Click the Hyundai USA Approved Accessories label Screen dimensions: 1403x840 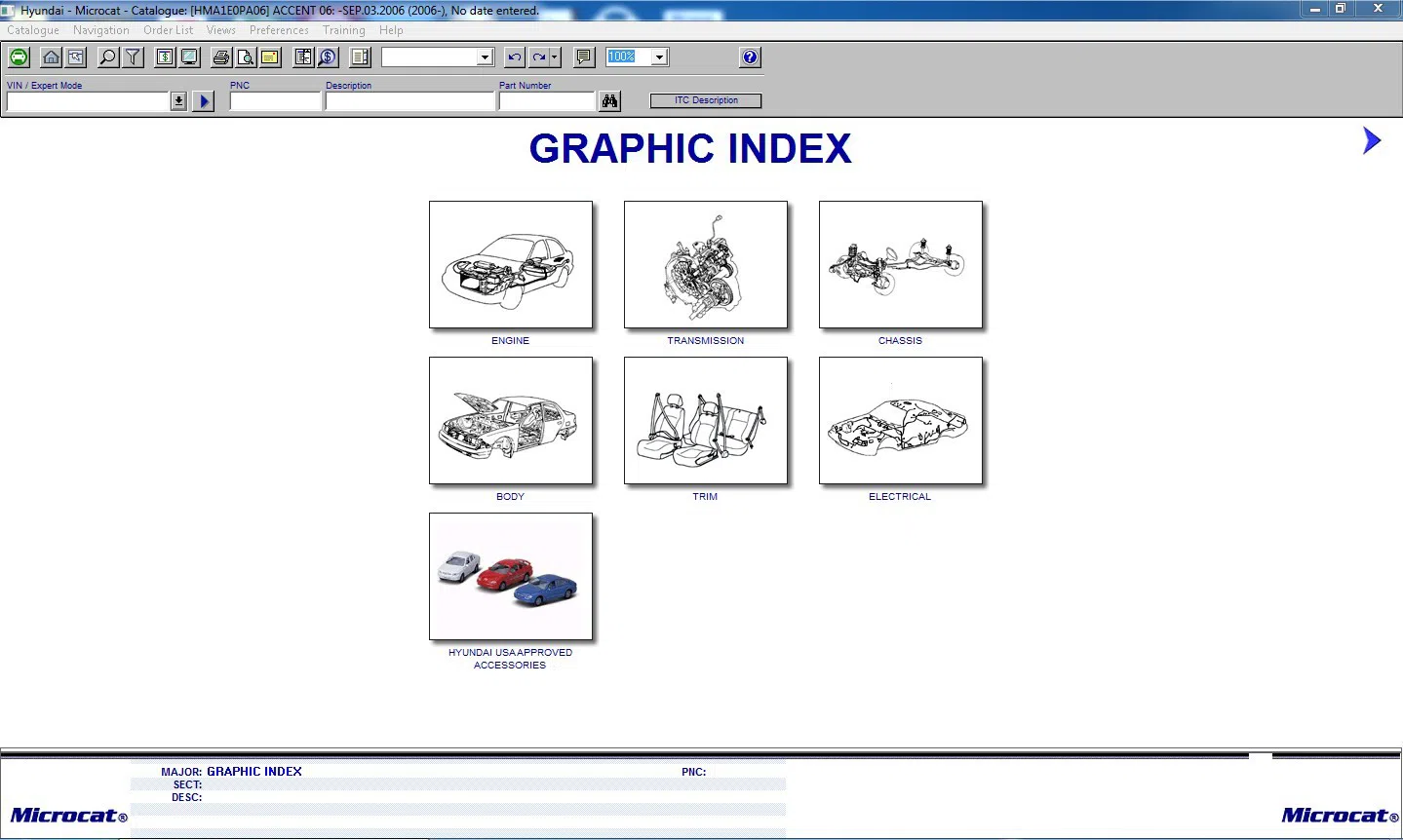(x=510, y=659)
